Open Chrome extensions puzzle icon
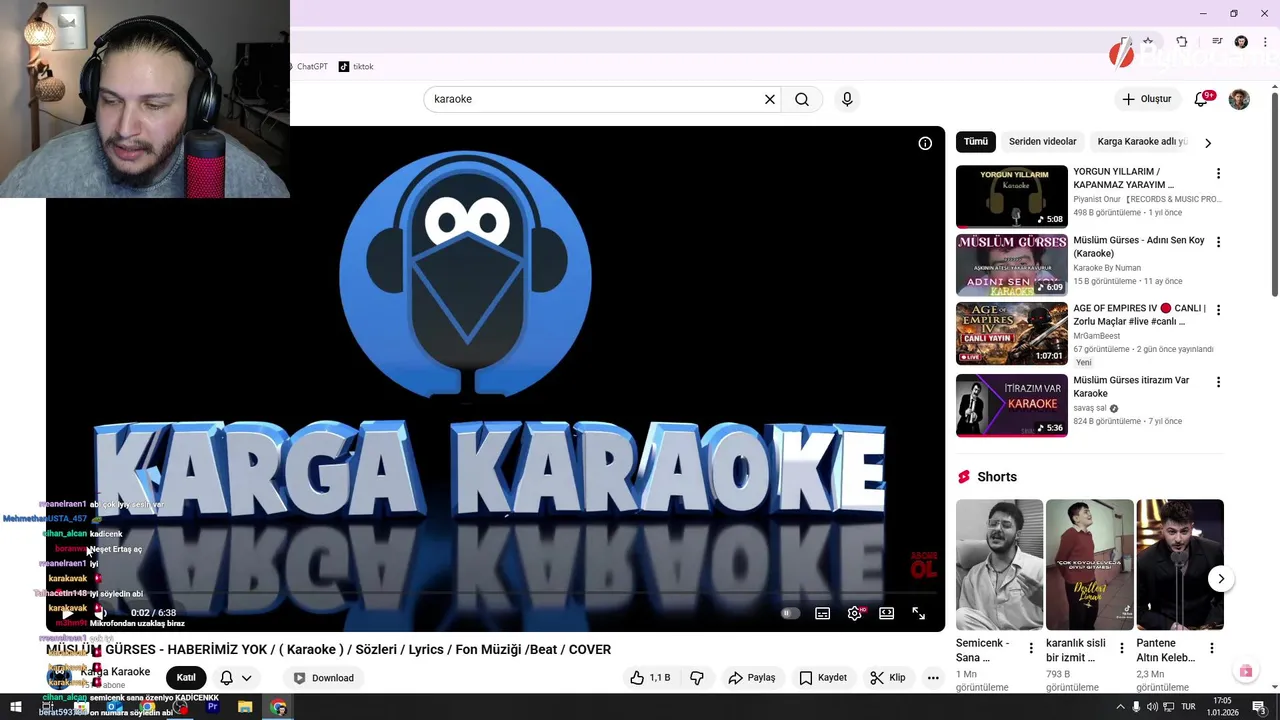The height and width of the screenshot is (720, 1280). pos(1182,42)
